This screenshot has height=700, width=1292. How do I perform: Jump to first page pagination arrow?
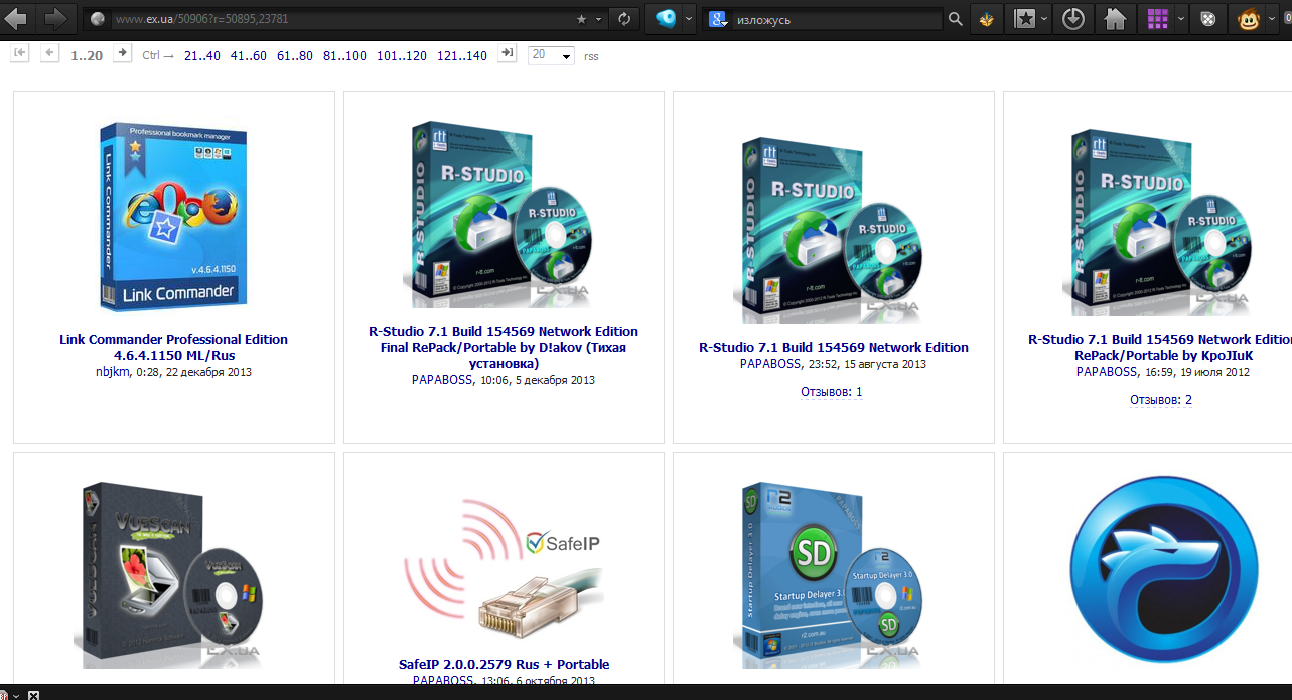[x=19, y=53]
